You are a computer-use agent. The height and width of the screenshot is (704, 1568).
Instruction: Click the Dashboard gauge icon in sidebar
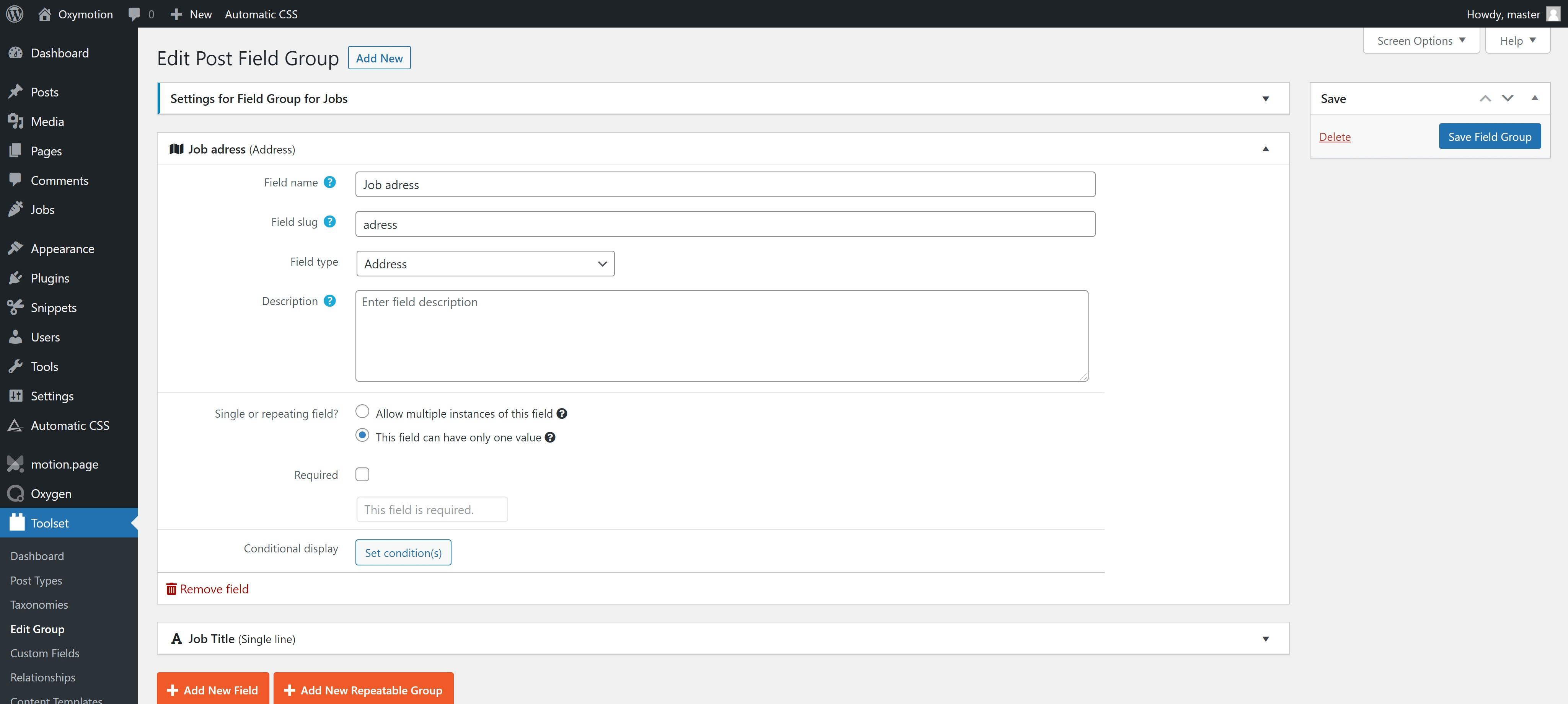click(16, 53)
